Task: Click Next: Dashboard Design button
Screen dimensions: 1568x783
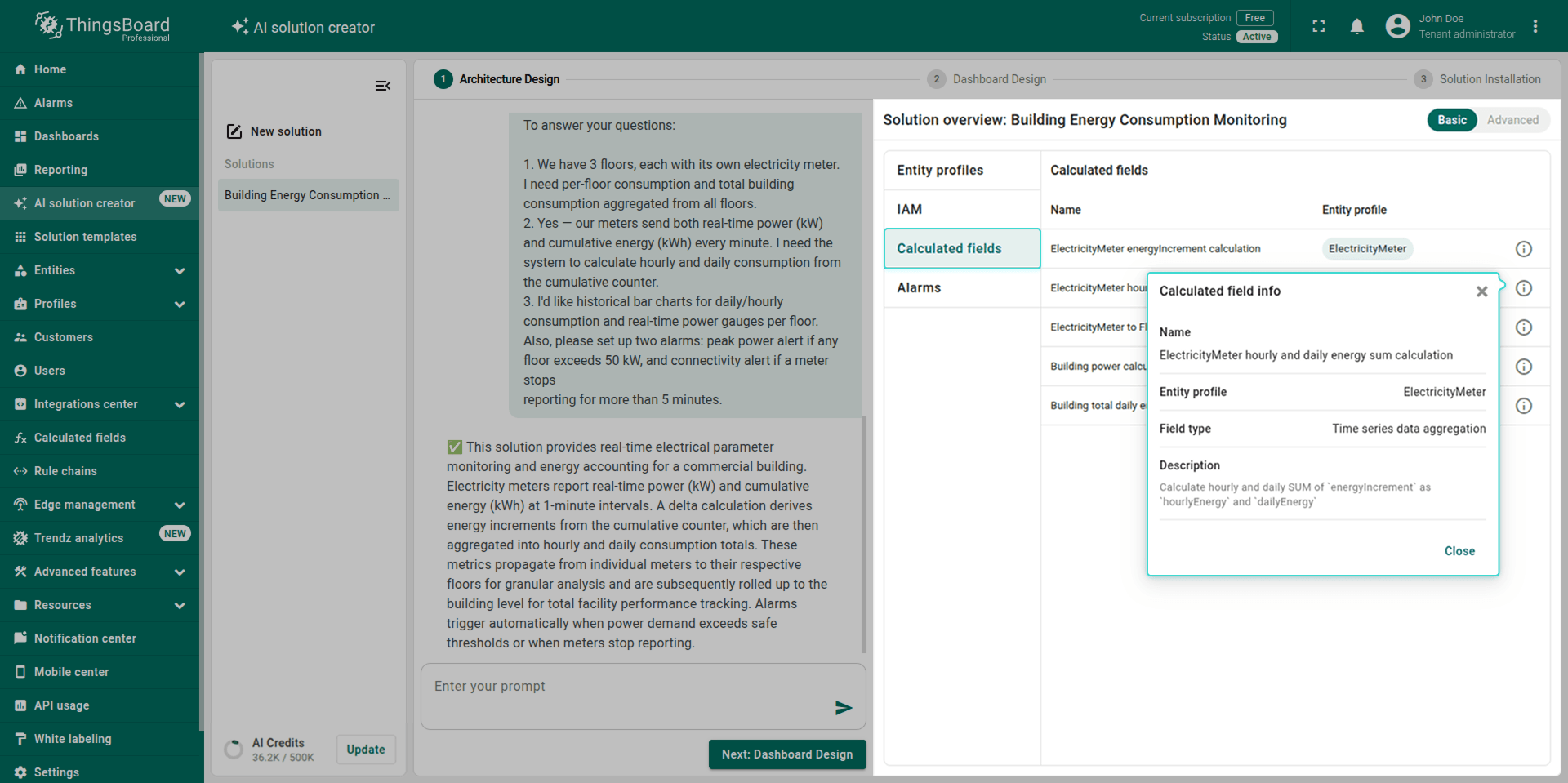Action: (x=786, y=754)
